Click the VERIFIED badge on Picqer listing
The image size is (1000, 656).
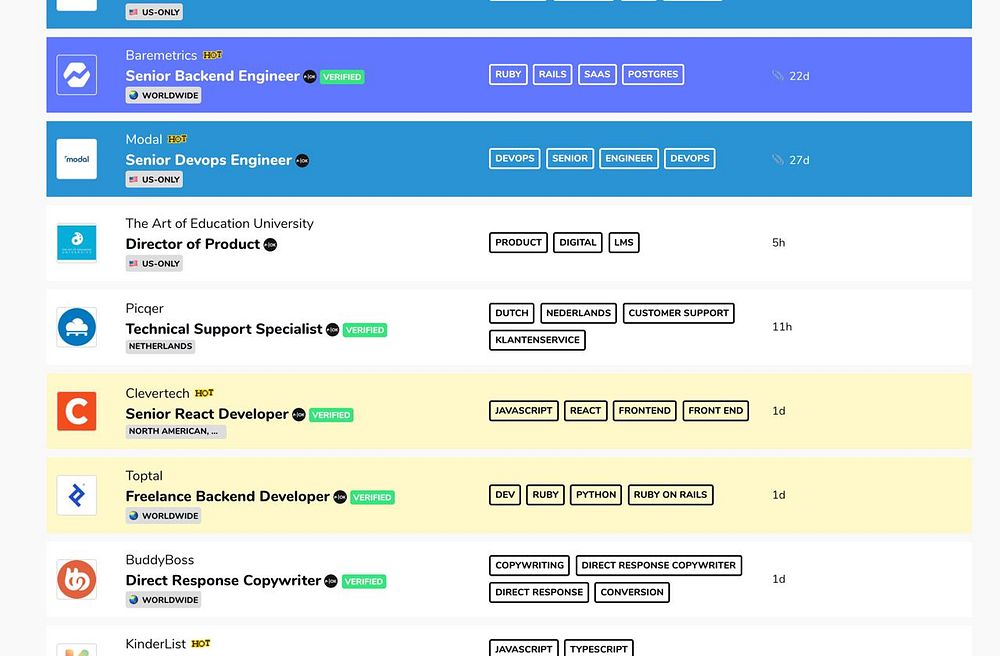click(x=365, y=330)
